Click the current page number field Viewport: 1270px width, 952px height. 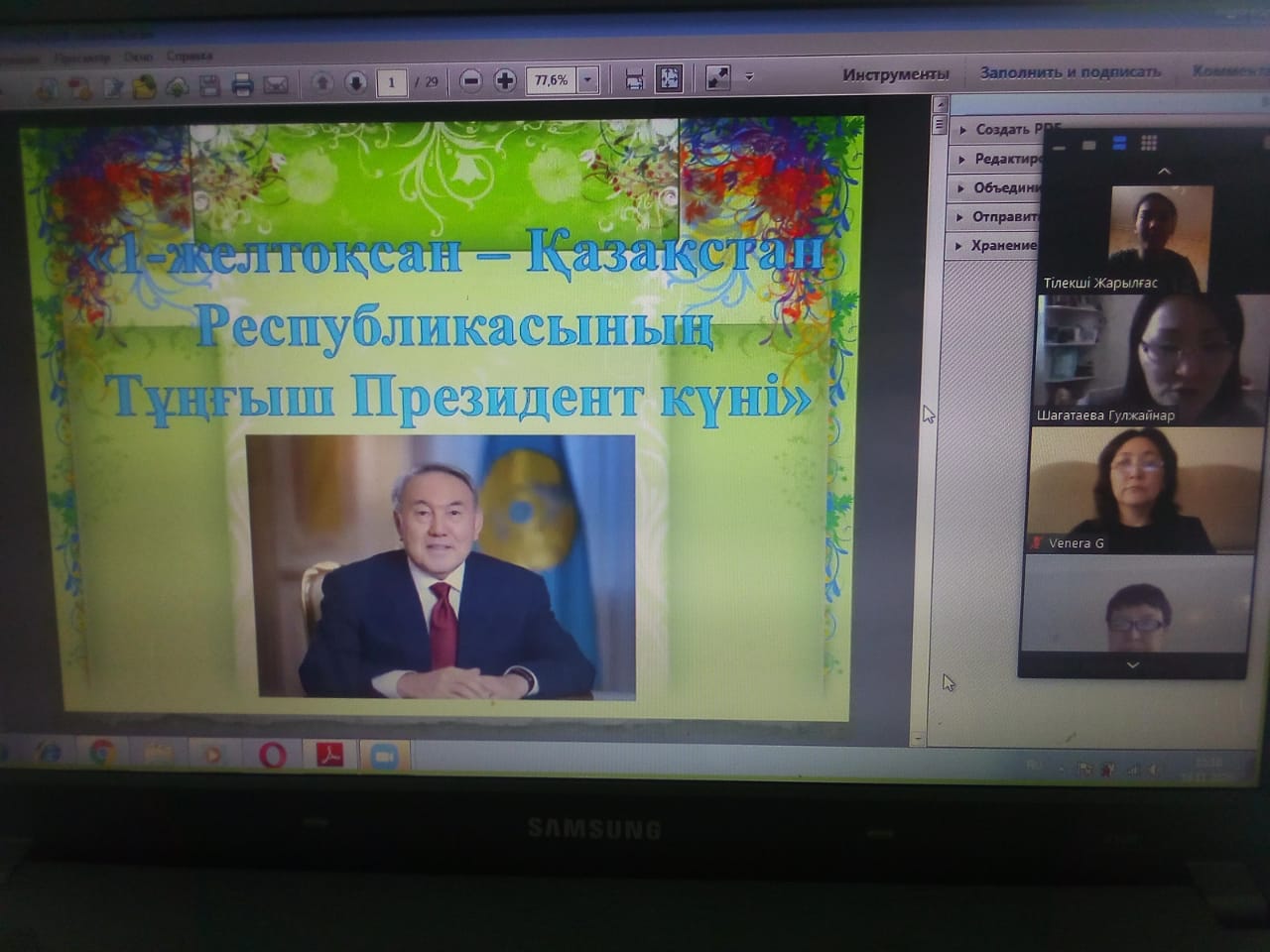(391, 81)
